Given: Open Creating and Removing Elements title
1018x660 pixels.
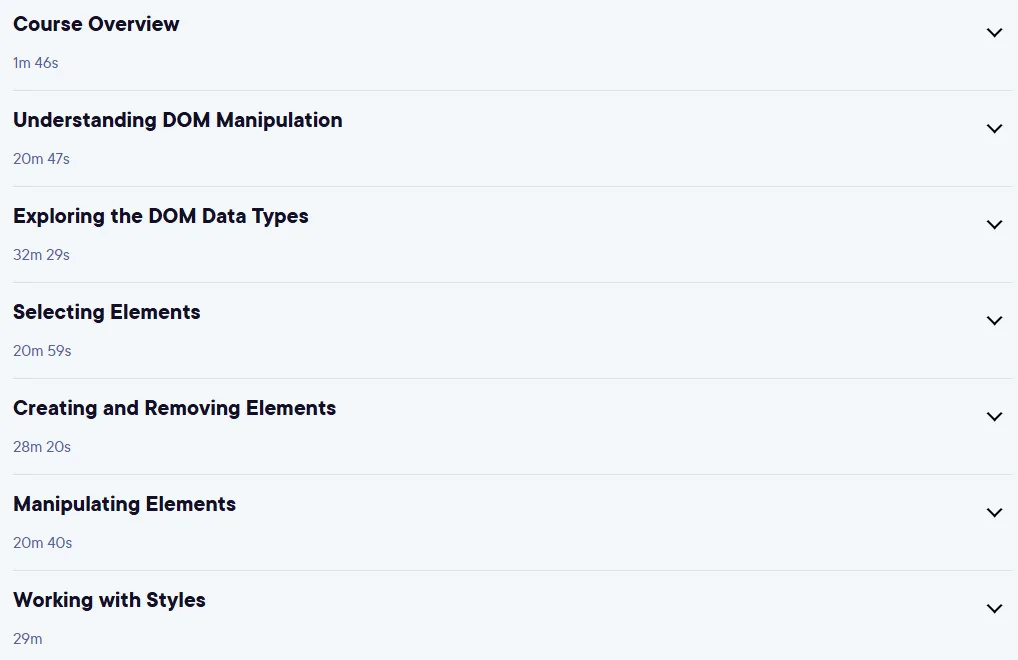Looking at the screenshot, I should [x=175, y=408].
